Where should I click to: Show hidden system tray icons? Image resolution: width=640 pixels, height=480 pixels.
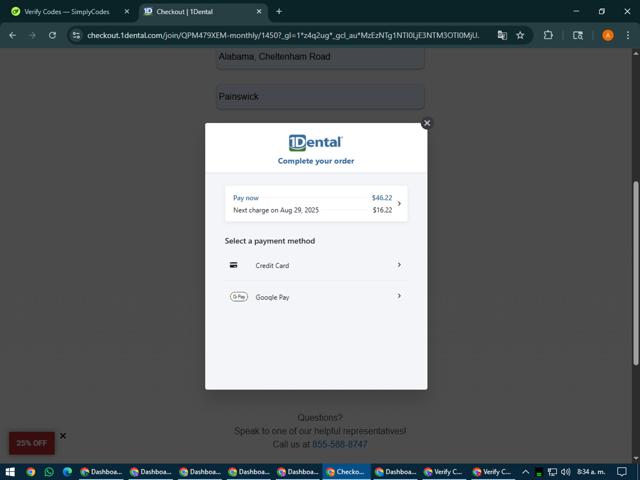(x=525, y=472)
